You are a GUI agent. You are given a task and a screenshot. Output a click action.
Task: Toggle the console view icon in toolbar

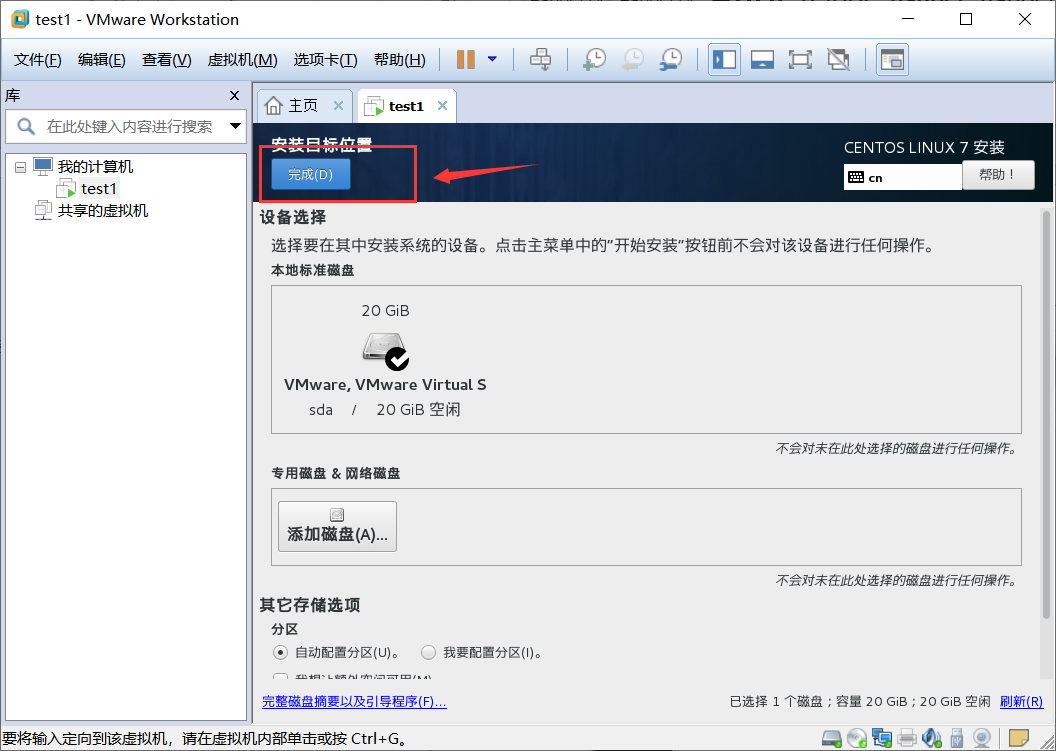[892, 59]
